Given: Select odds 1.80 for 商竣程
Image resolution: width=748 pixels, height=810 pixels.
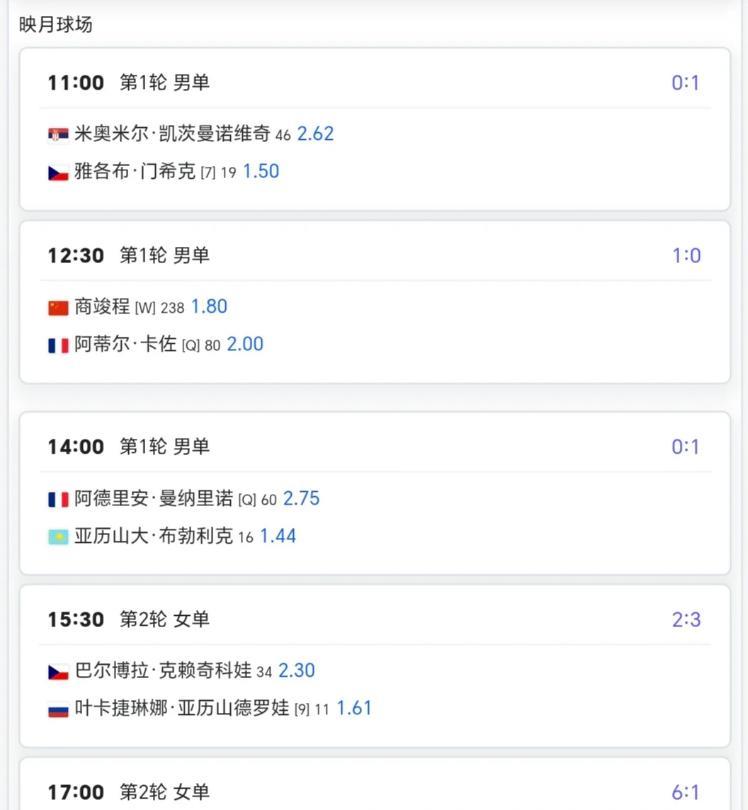Looking at the screenshot, I should [x=209, y=307].
